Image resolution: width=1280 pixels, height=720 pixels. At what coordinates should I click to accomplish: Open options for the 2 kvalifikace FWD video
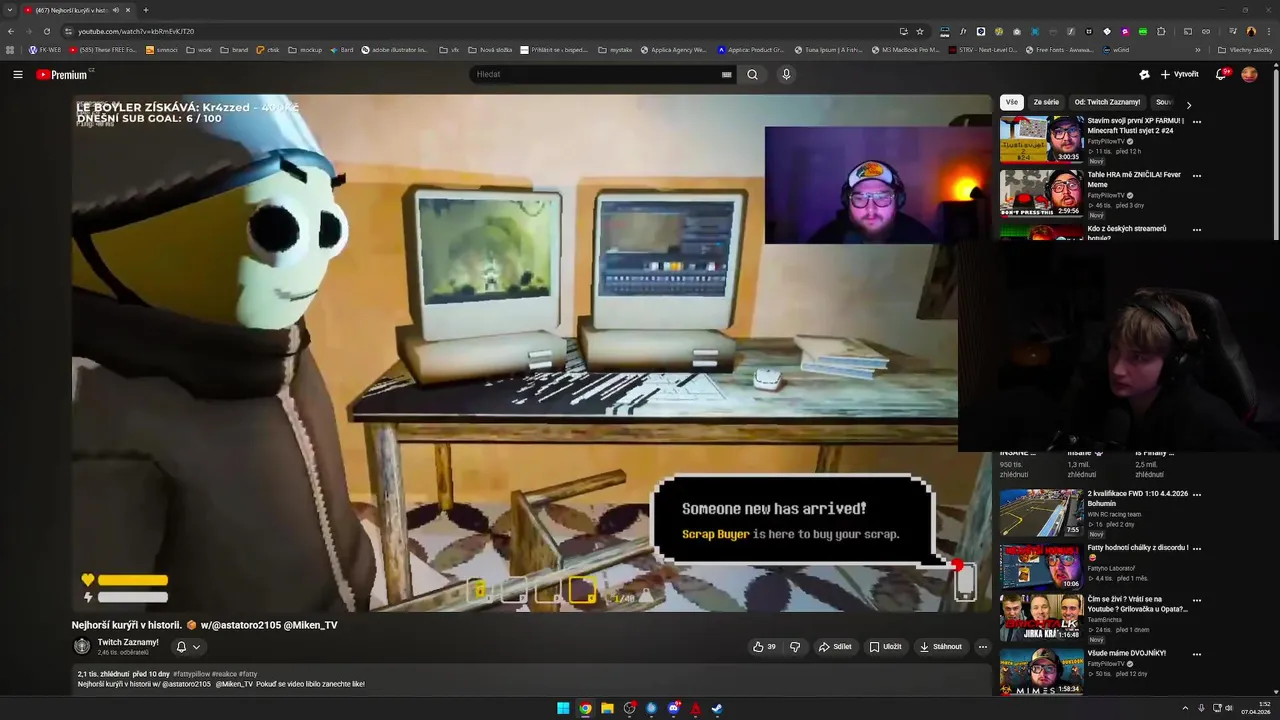[x=1197, y=495]
